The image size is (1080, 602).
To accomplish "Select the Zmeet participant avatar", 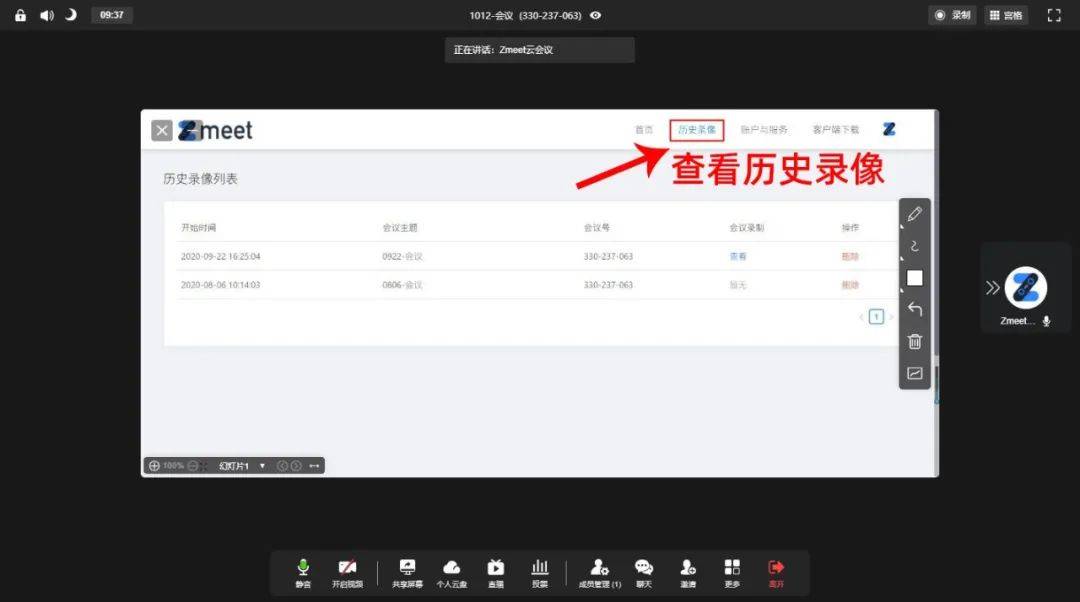I will [1026, 288].
